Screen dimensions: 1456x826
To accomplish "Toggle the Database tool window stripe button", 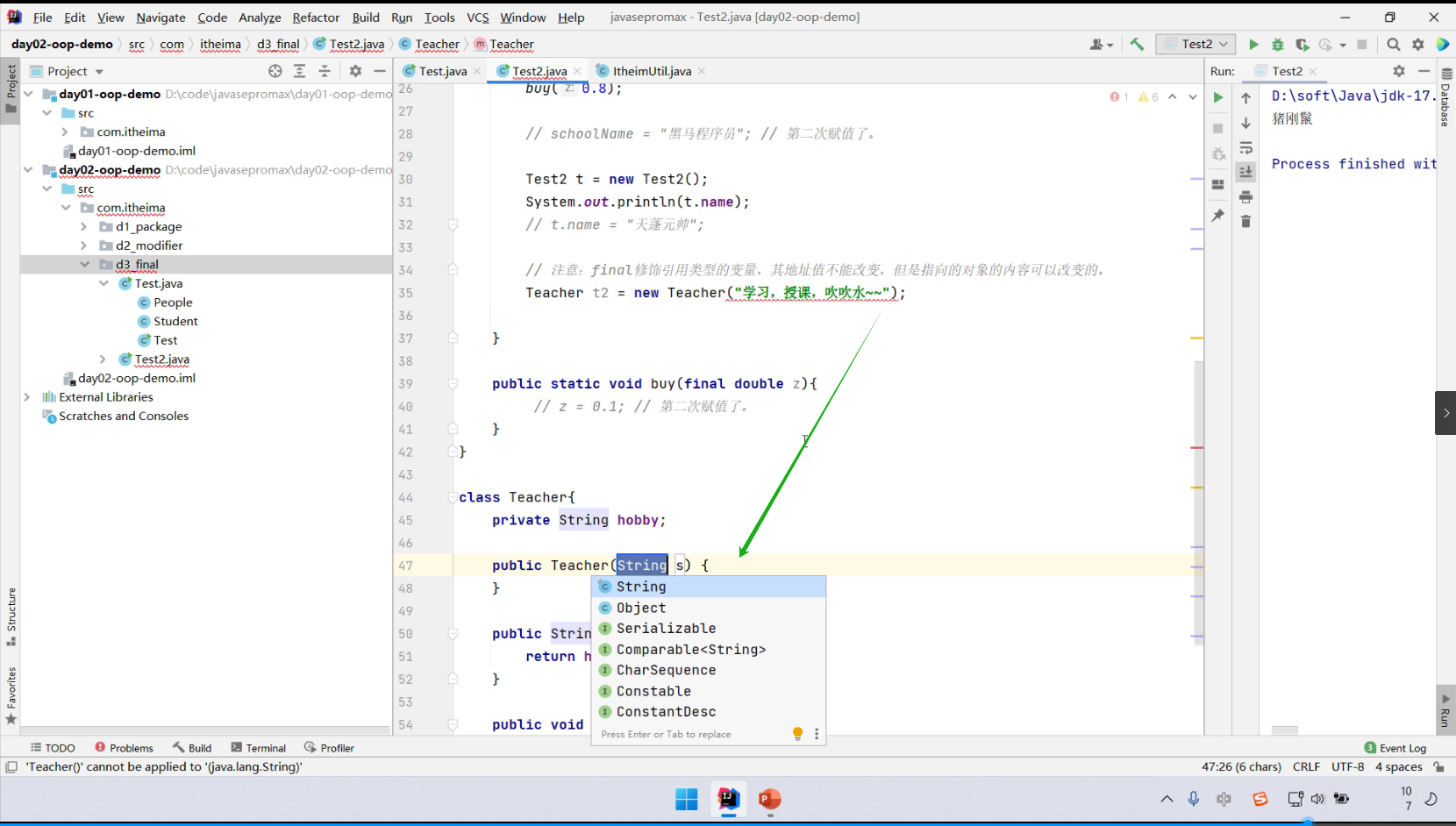I will (1445, 97).
